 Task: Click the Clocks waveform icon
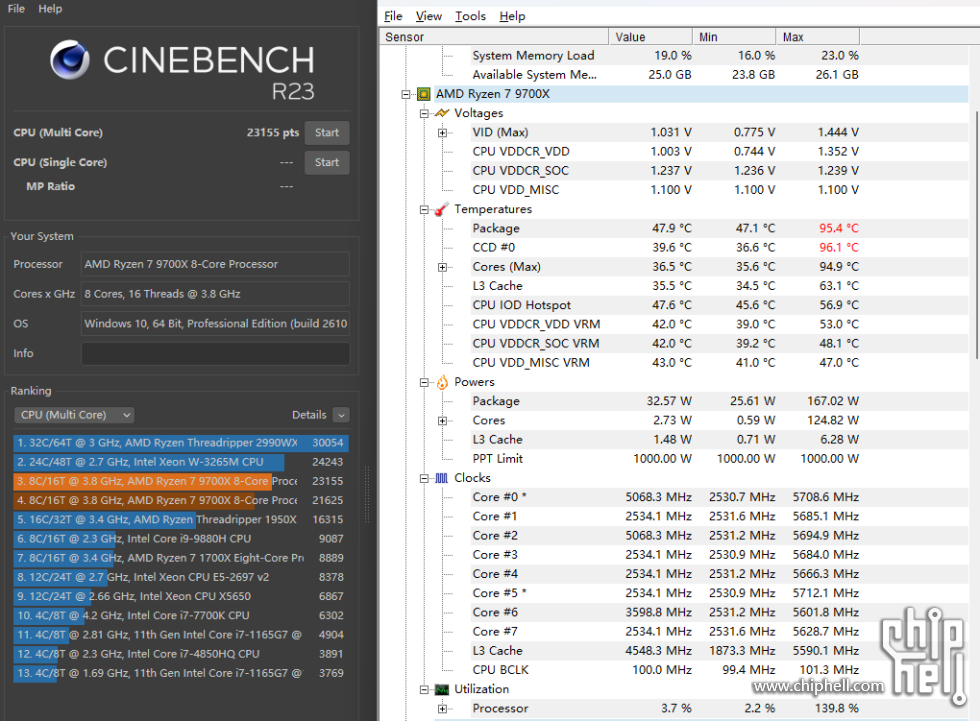click(442, 478)
